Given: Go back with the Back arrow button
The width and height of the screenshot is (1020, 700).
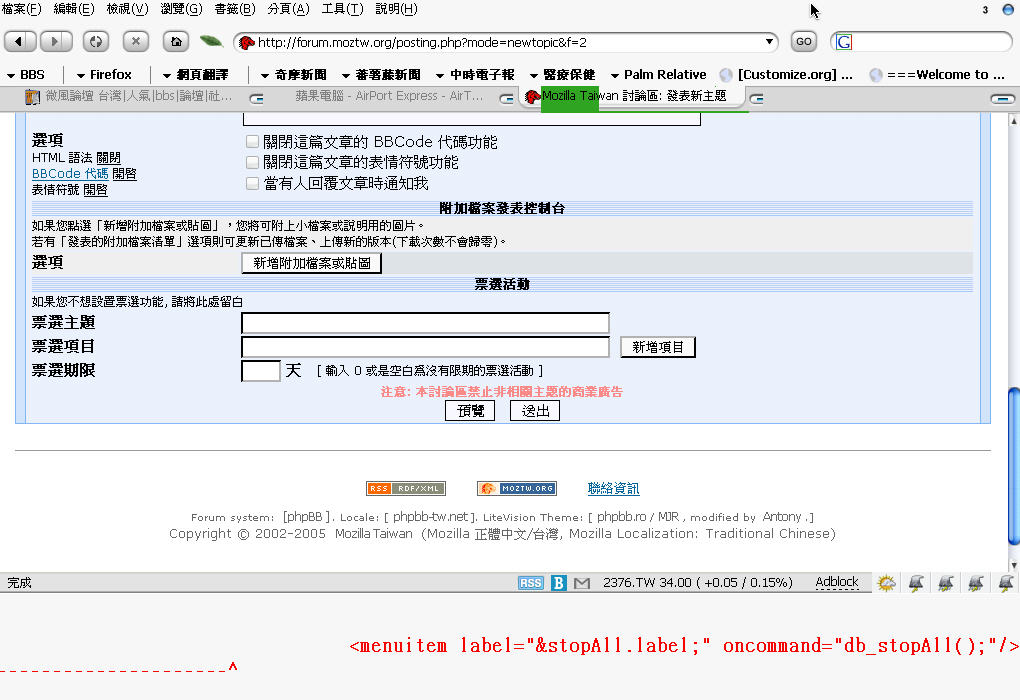Looking at the screenshot, I should 20,42.
